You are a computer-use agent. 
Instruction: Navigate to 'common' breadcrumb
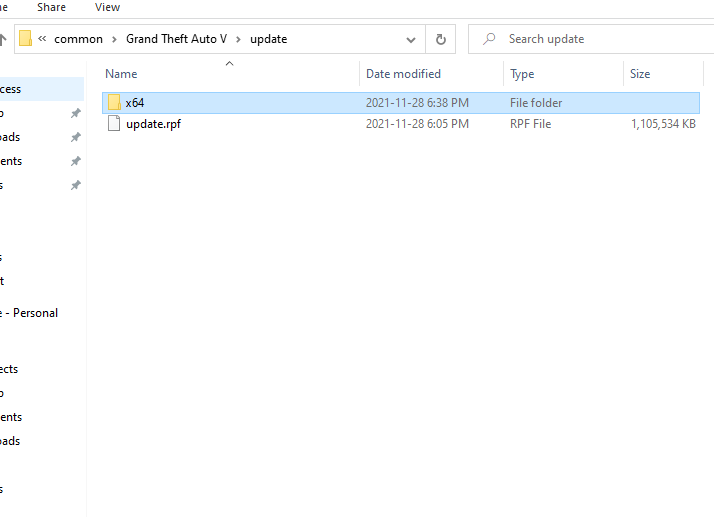[x=78, y=39]
